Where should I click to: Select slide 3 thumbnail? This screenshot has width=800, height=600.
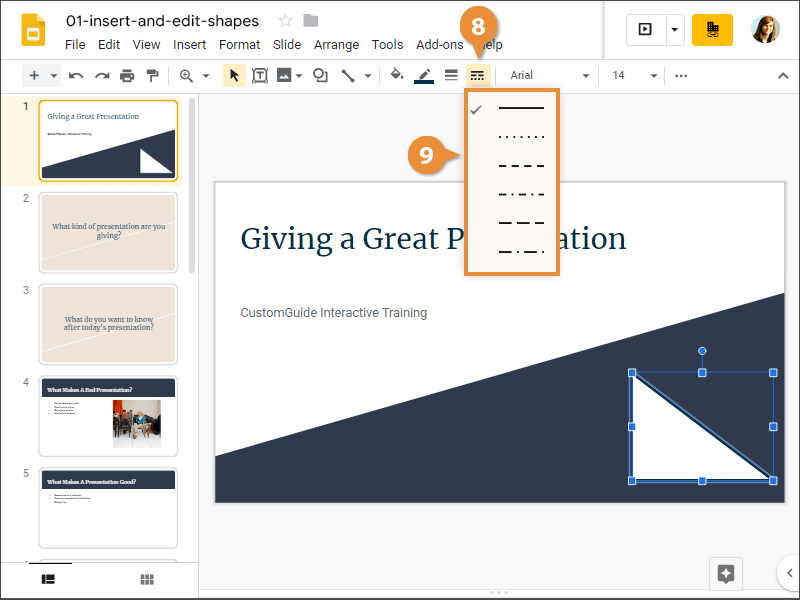tap(108, 324)
